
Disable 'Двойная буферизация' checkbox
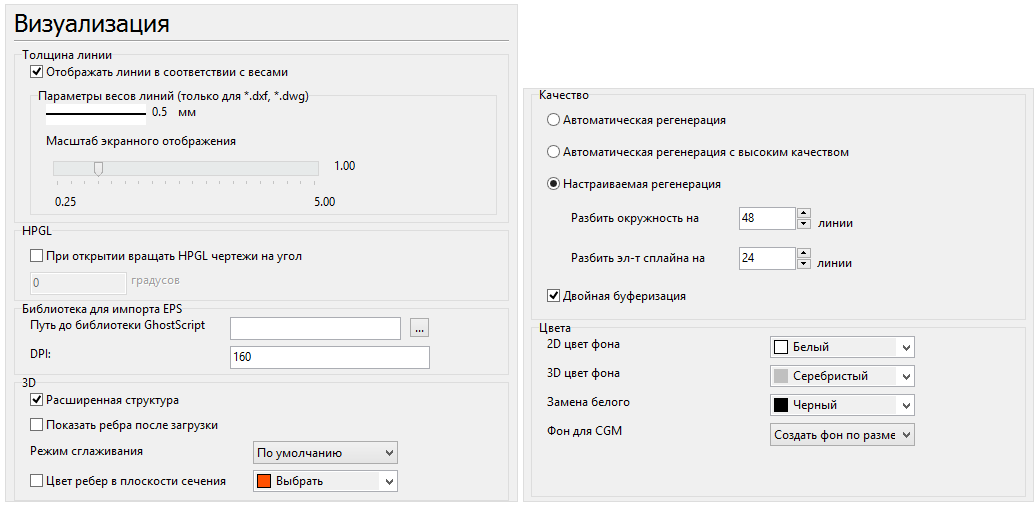553,296
